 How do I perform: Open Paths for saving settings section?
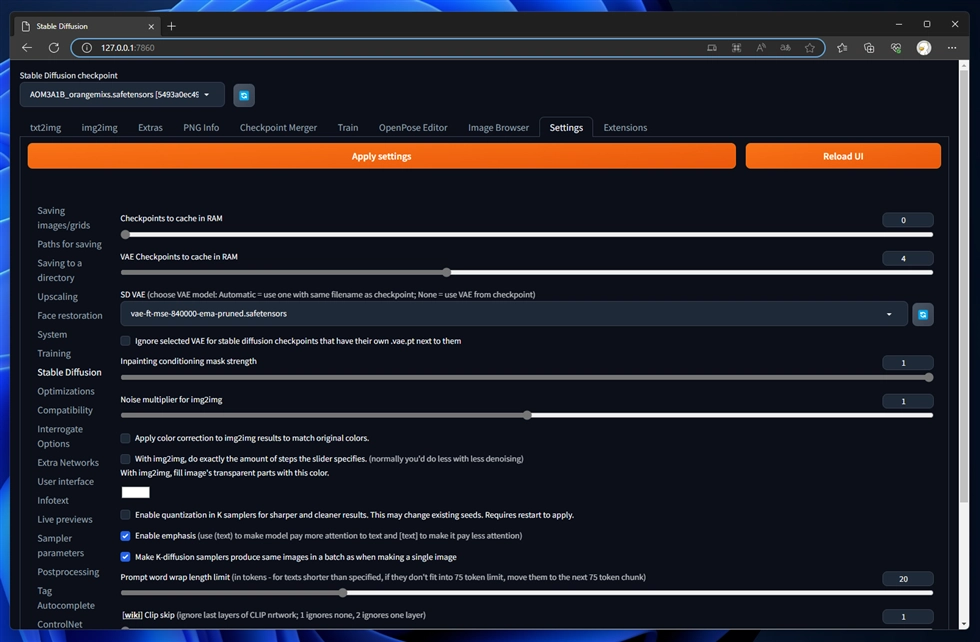coord(69,244)
